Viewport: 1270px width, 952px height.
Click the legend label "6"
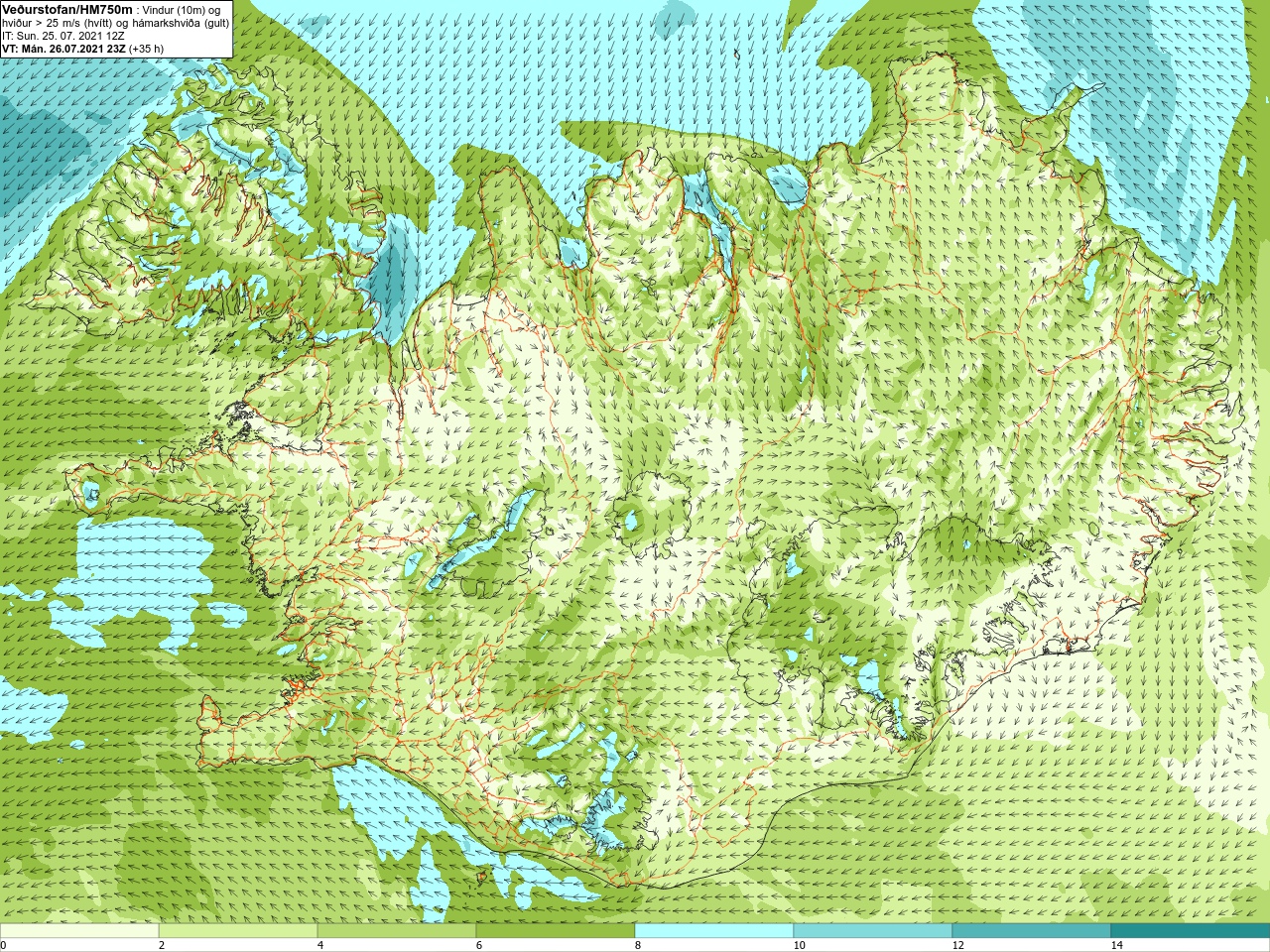point(479,945)
